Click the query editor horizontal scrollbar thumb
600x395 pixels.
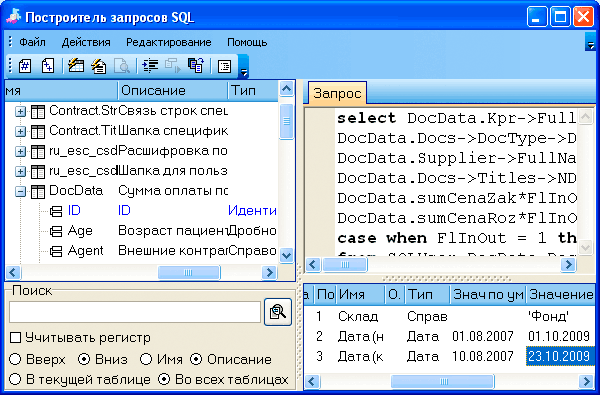(x=345, y=264)
